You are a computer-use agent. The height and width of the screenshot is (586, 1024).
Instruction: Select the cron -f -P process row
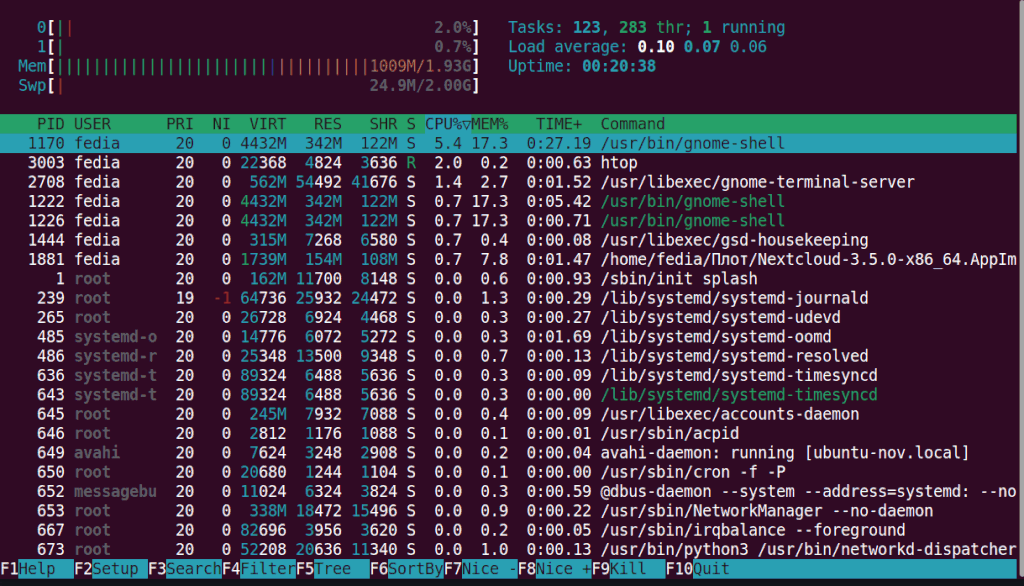508,472
